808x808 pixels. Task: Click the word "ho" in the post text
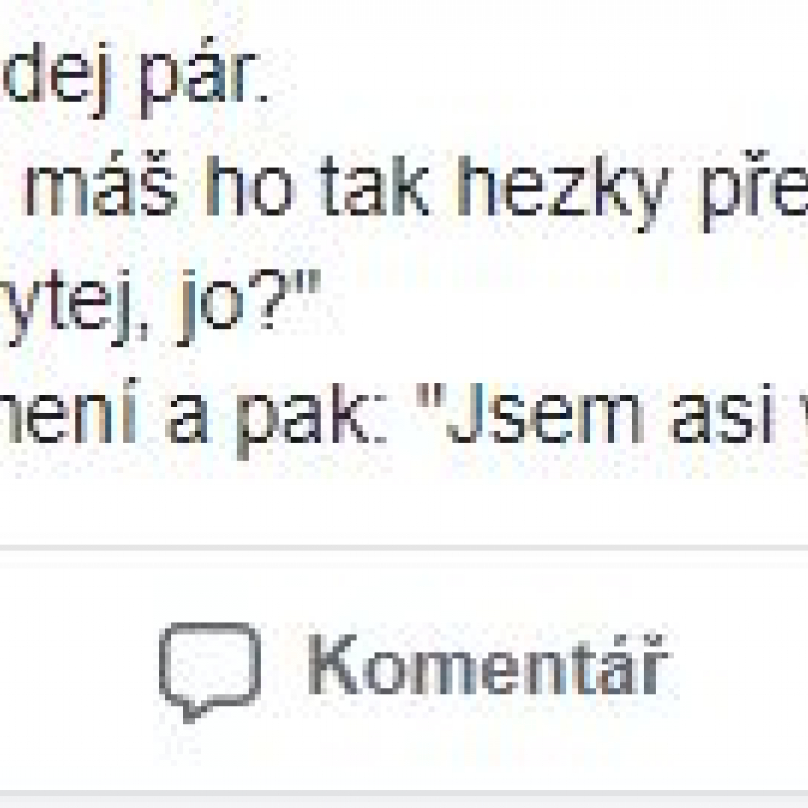(x=251, y=184)
